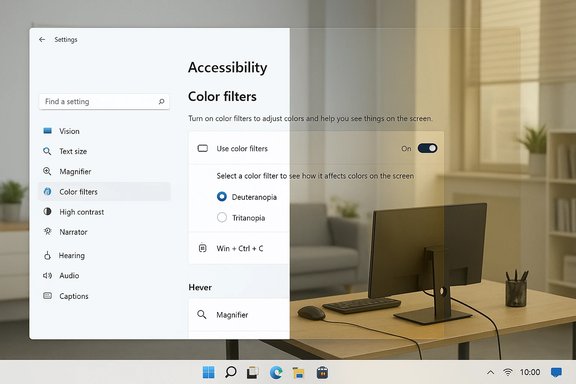Viewport: 576px width, 384px height.
Task: Click the 10:00 taskbar clock
Action: pos(530,372)
